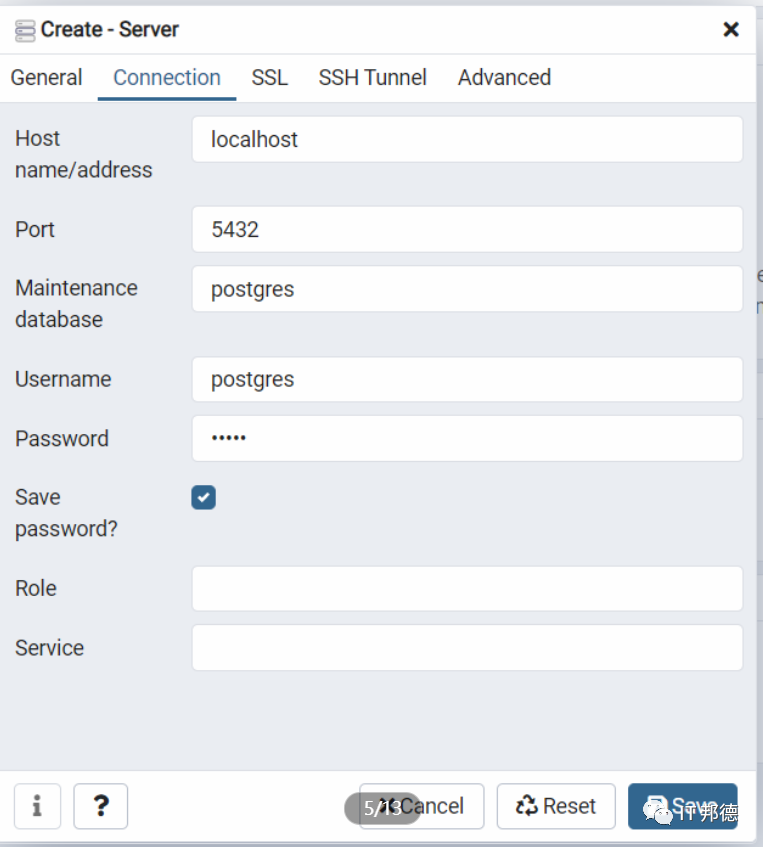The width and height of the screenshot is (763, 847).
Task: Save the new server configuration
Action: pyautogui.click(x=682, y=806)
